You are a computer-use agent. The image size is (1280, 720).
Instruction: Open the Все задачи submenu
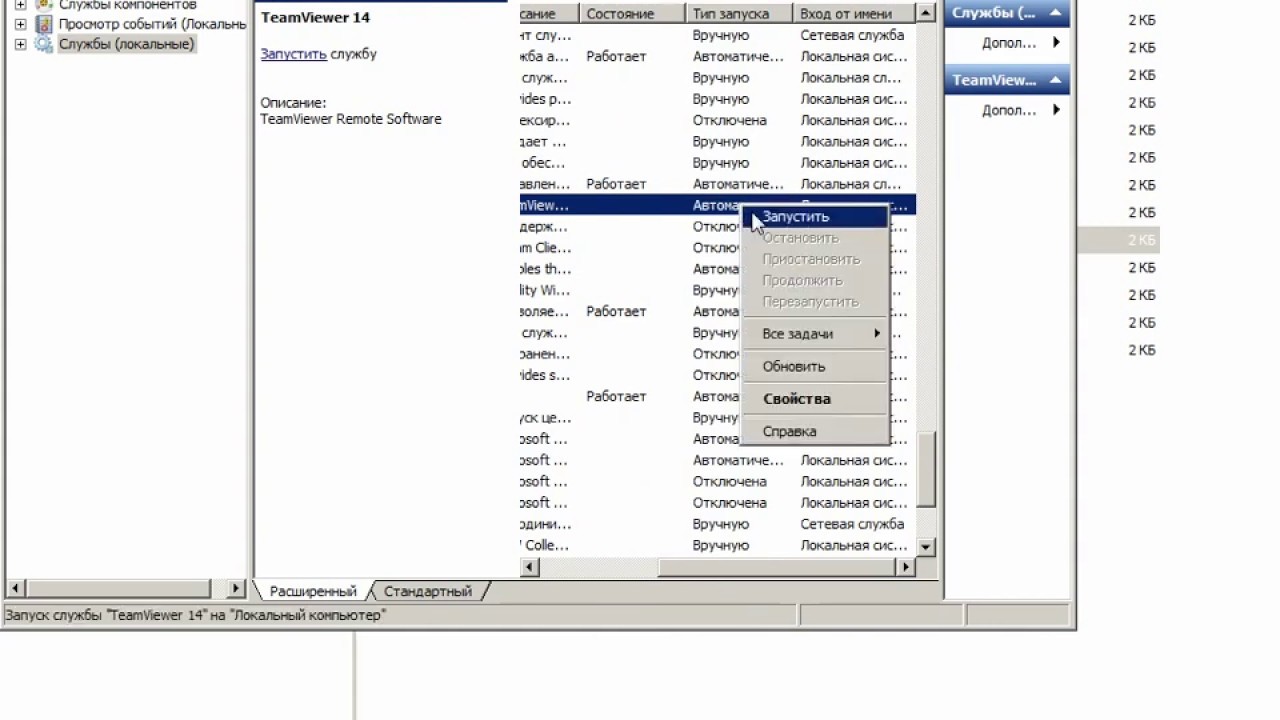pos(815,334)
